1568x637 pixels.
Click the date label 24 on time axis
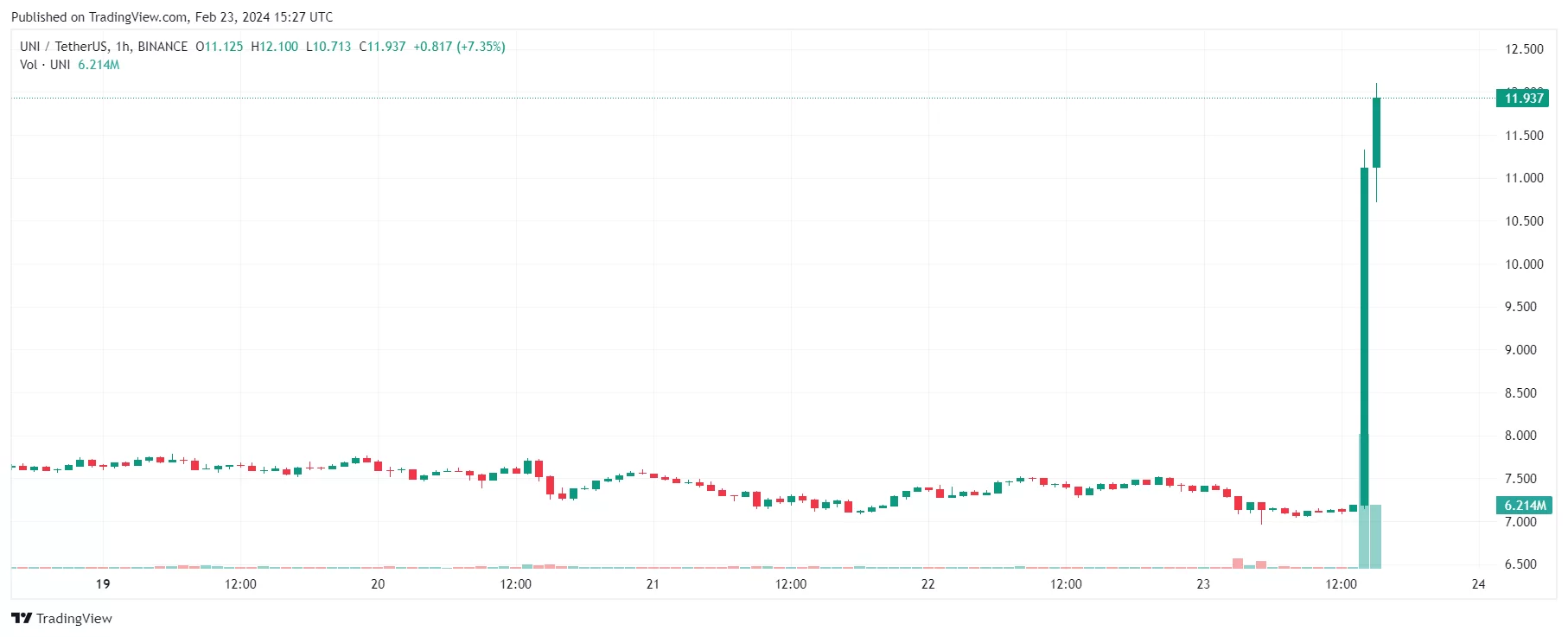point(1478,584)
